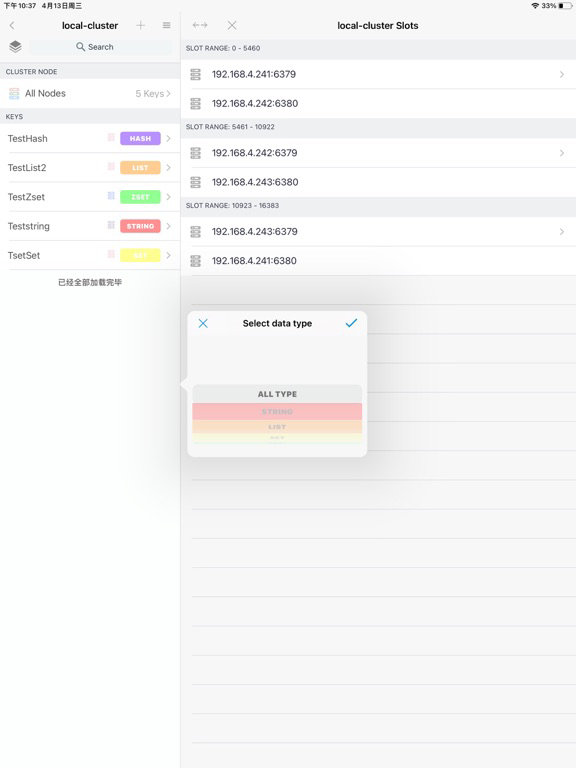Select node 192.168.4.243:6380
Viewport: 576px width, 768px height.
pos(378,183)
